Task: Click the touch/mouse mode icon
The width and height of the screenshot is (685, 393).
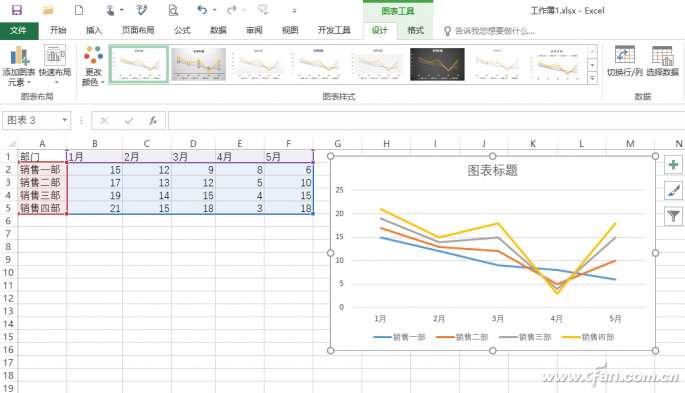Action: (110, 10)
